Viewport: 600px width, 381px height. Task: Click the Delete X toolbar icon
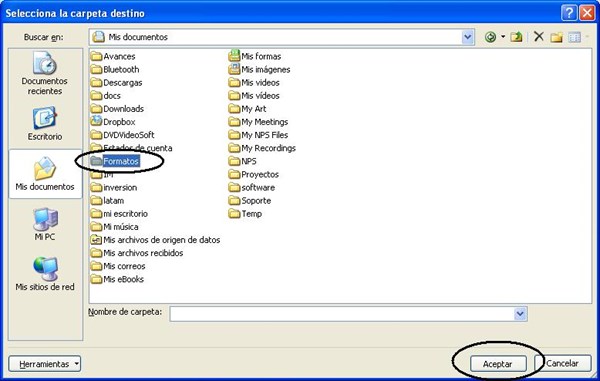539,37
